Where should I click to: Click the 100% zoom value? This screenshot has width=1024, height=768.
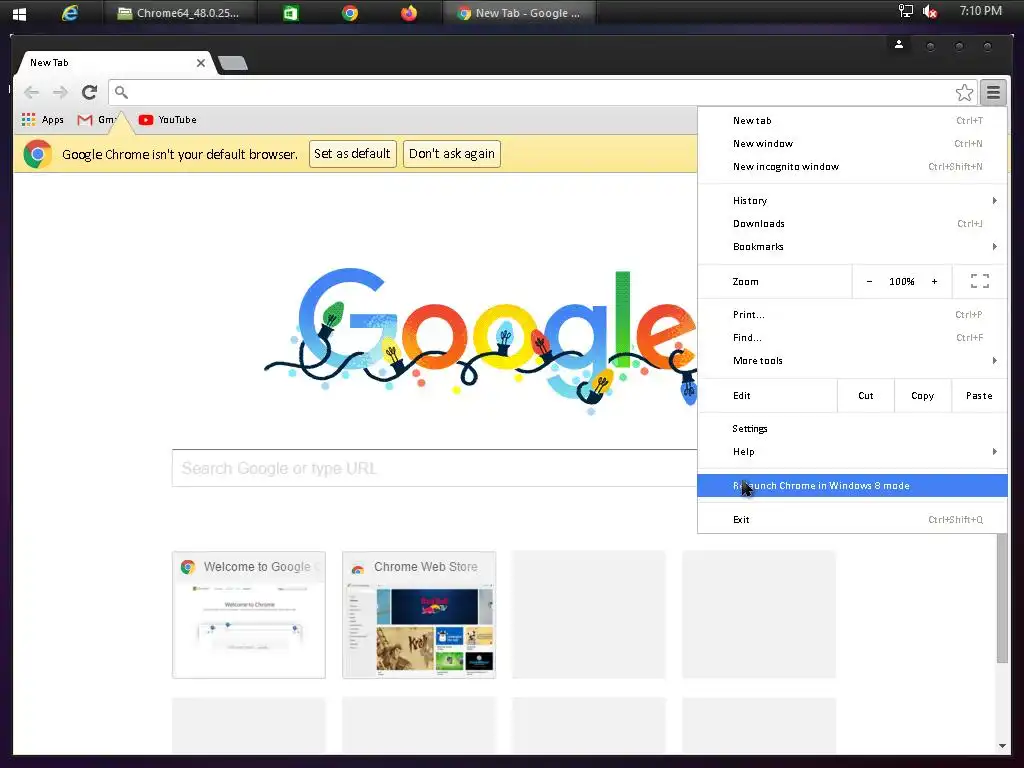(902, 281)
